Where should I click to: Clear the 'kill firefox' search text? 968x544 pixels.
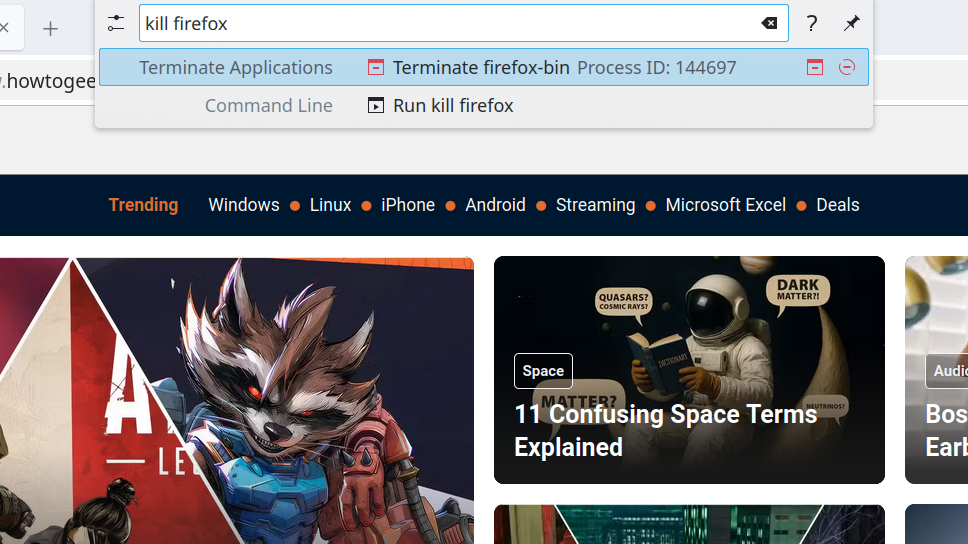point(769,23)
